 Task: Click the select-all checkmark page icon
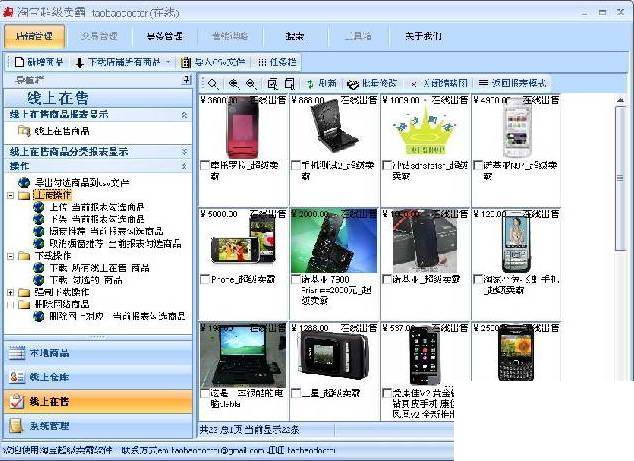(x=273, y=84)
